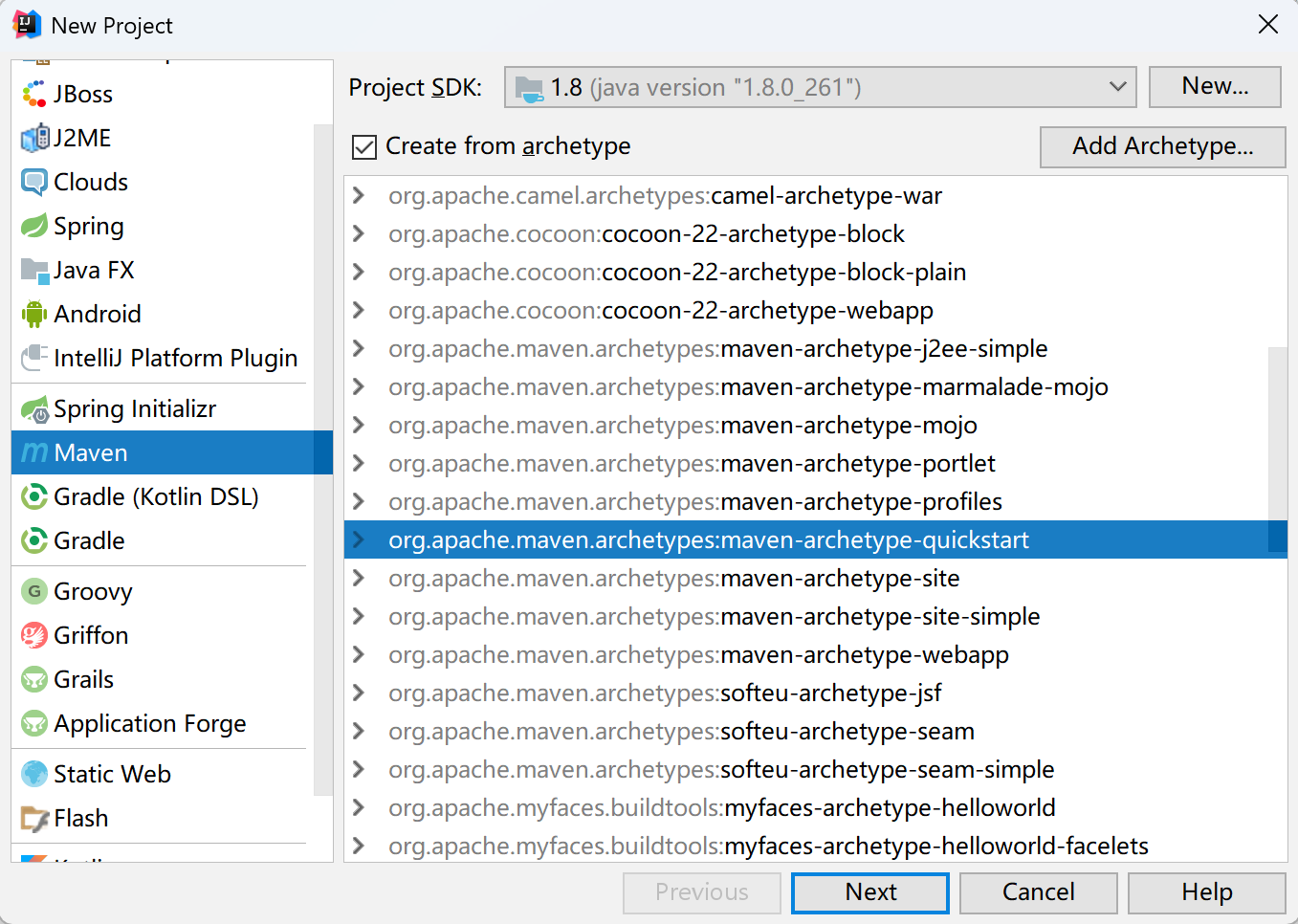This screenshot has width=1298, height=924.
Task: Click the project types list scrollbar
Action: pos(323,459)
